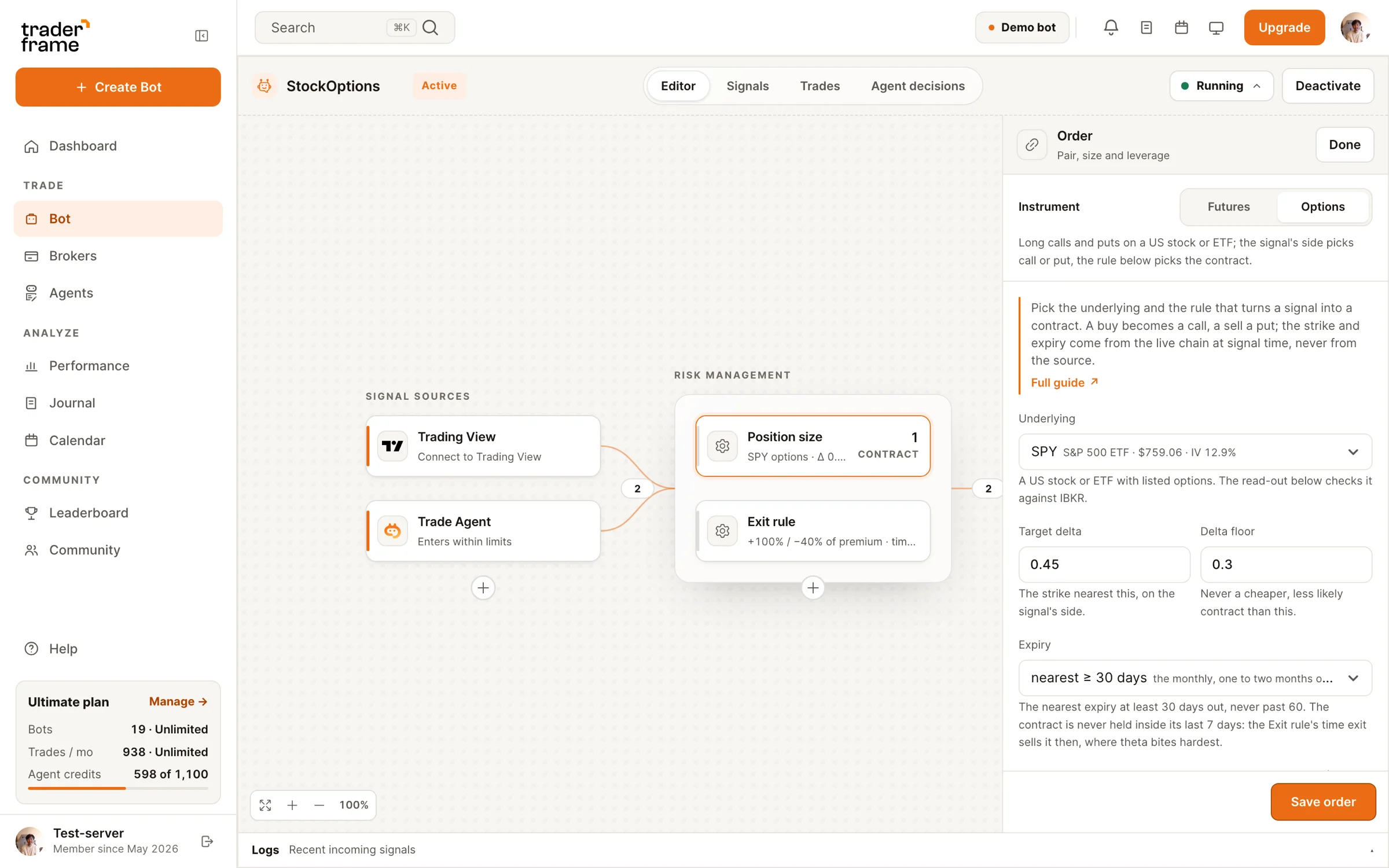
Task: Click the Order link icon
Action: click(1032, 145)
